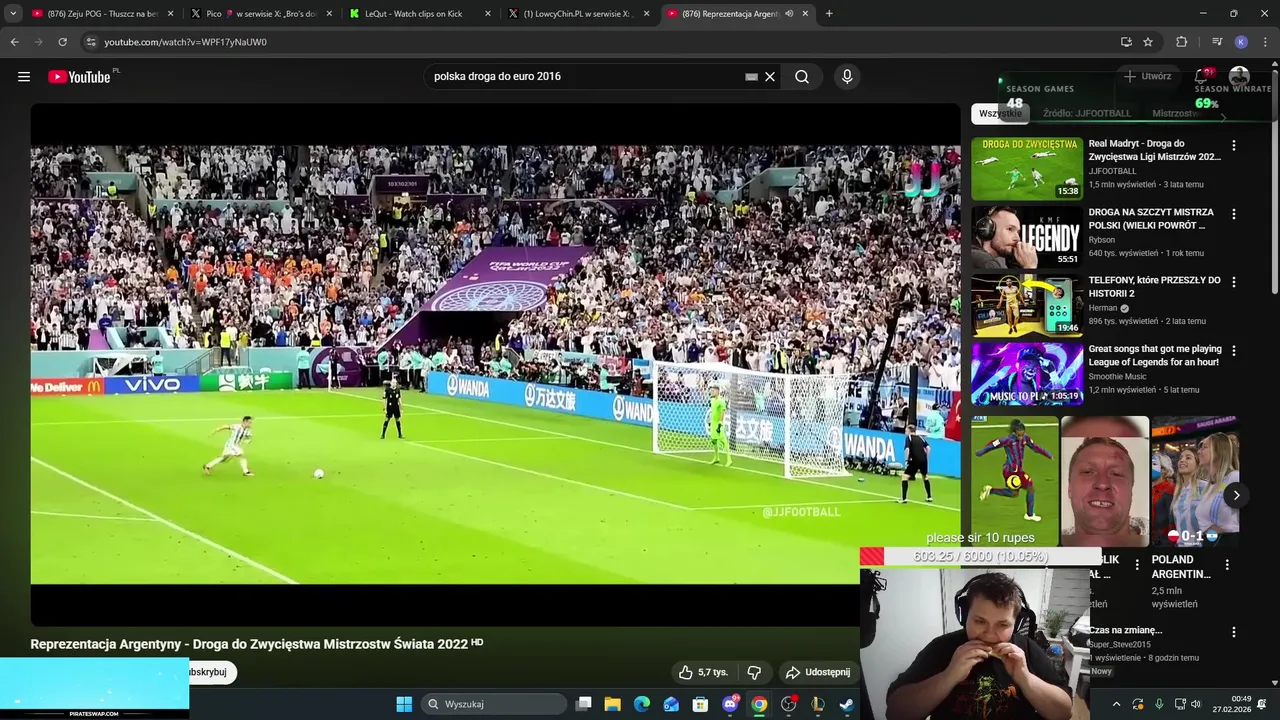Click the Wyszukaj taskbar search box
The image size is (1280, 720).
click(x=494, y=704)
